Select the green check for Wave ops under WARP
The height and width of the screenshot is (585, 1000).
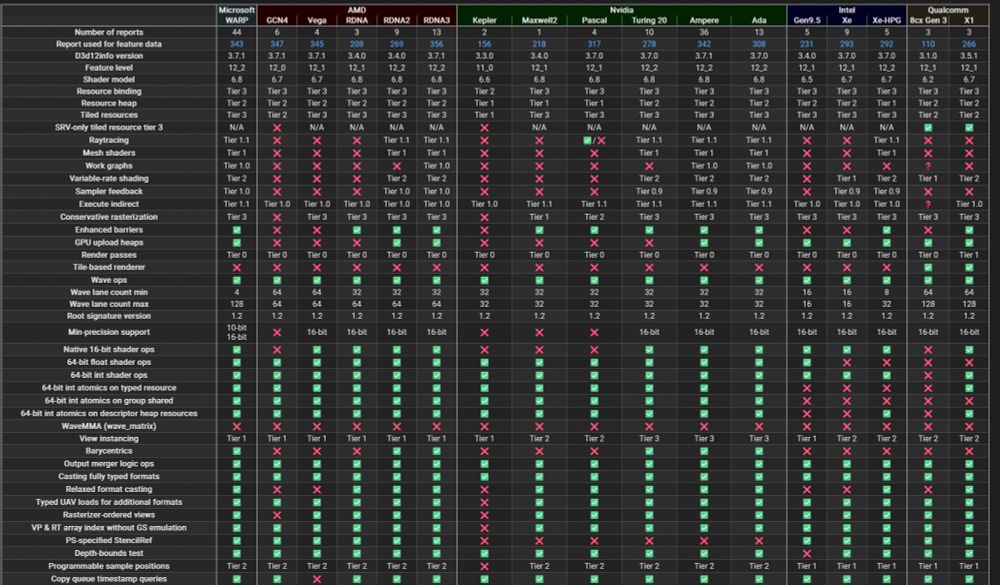tap(237, 280)
